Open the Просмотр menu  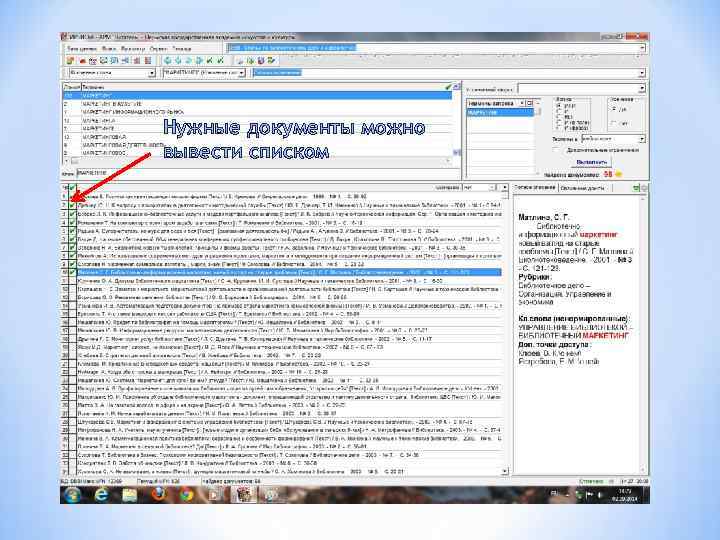pos(133,49)
